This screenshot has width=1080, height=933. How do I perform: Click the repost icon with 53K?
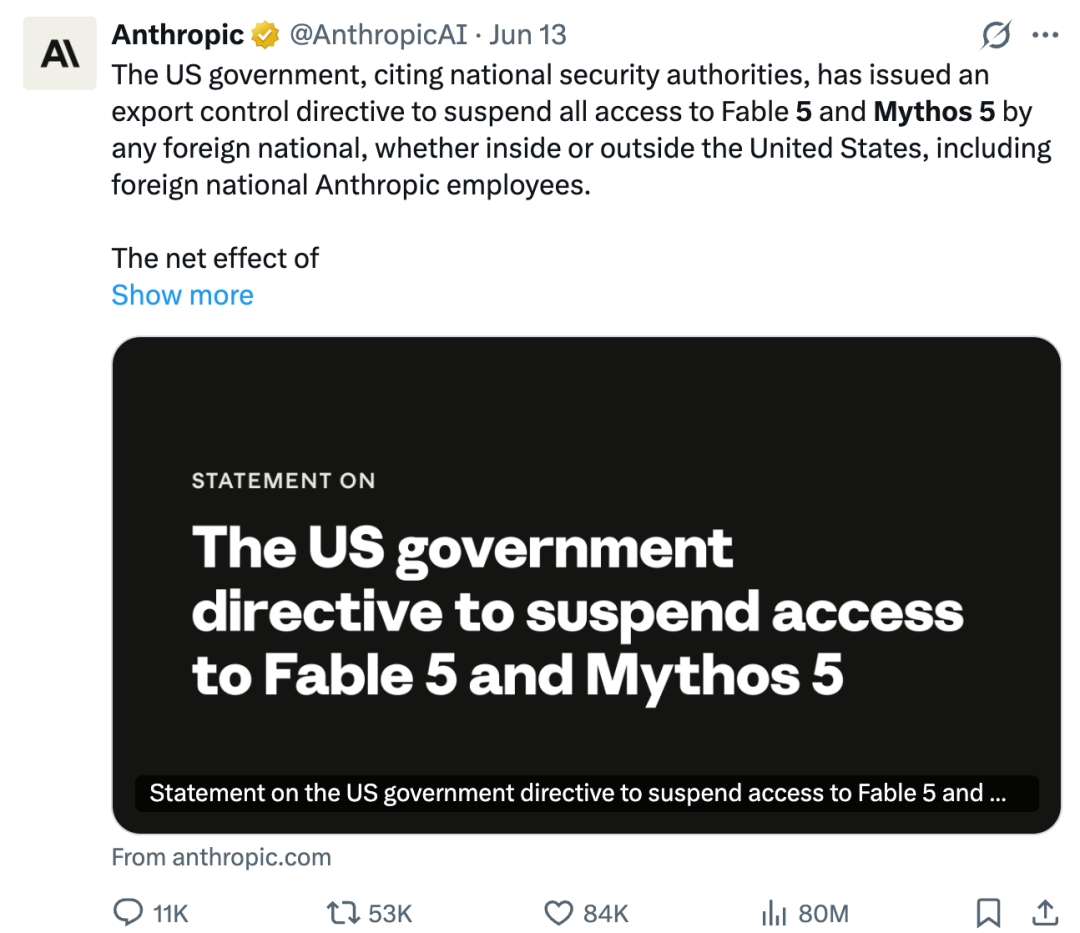coord(343,913)
